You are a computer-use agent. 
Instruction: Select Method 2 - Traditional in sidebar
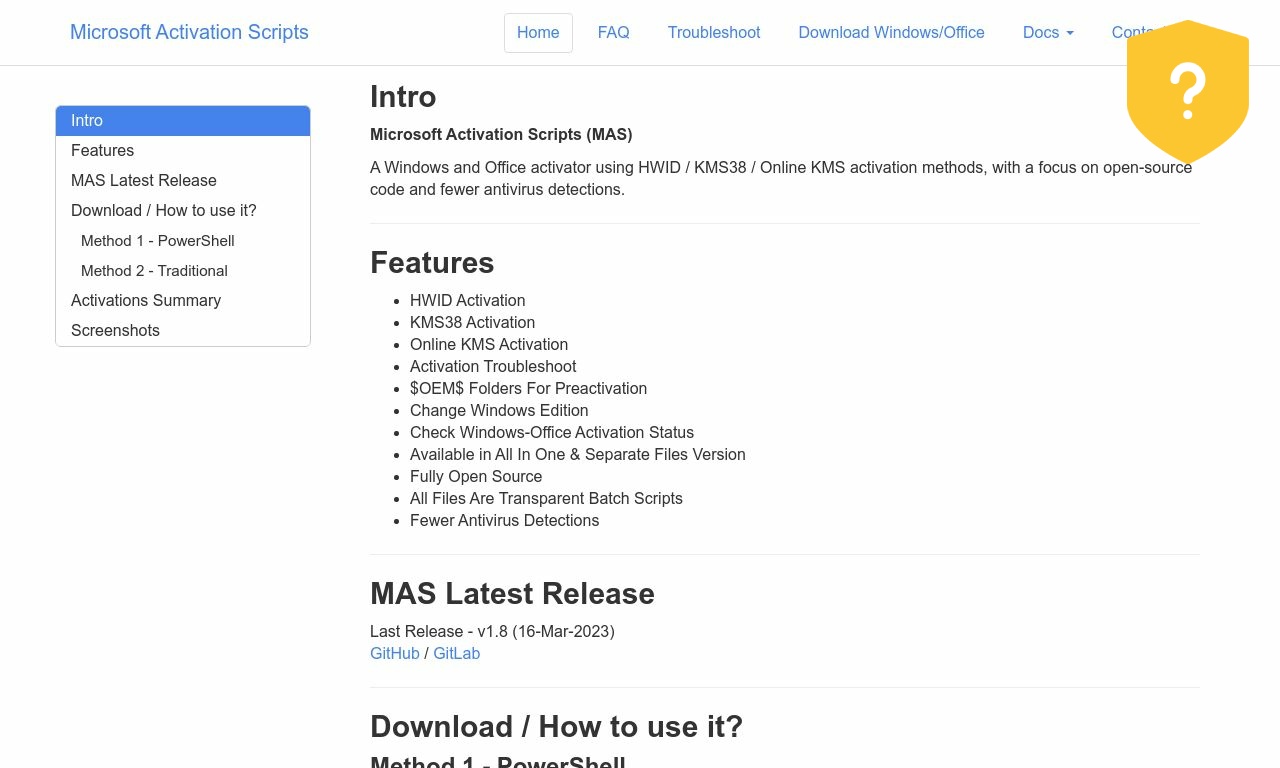pyautogui.click(x=154, y=270)
